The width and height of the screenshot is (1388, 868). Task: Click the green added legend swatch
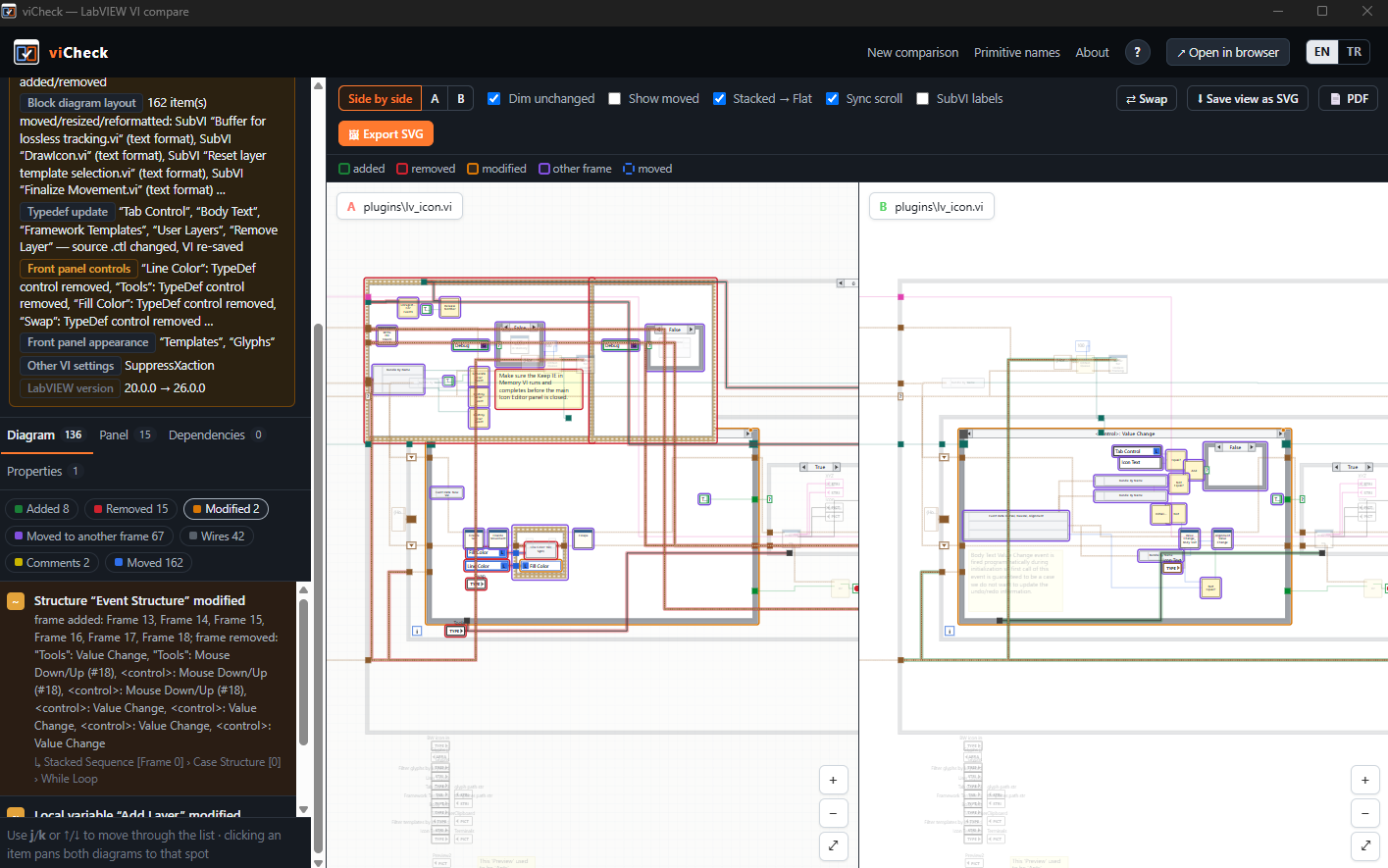pos(344,169)
